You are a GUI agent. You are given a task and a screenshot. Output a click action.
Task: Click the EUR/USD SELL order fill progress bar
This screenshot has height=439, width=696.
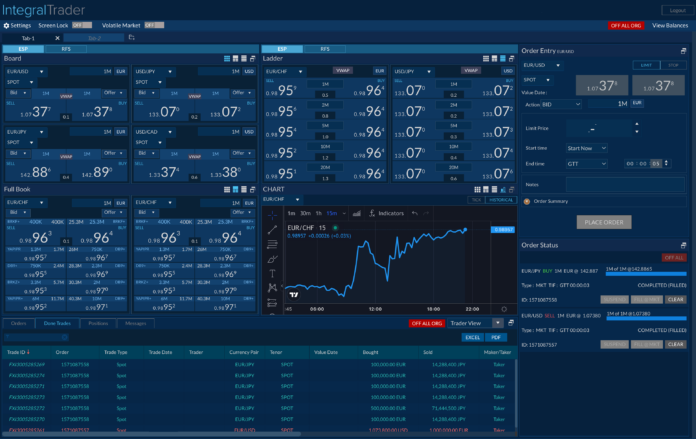[646, 318]
